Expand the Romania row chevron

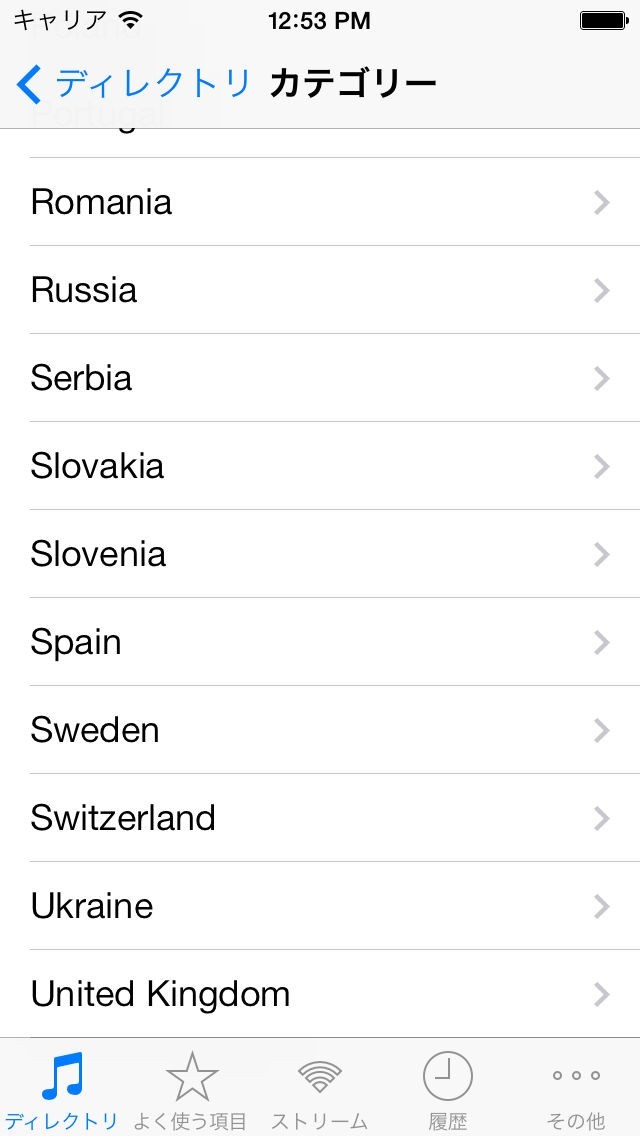pos(601,203)
